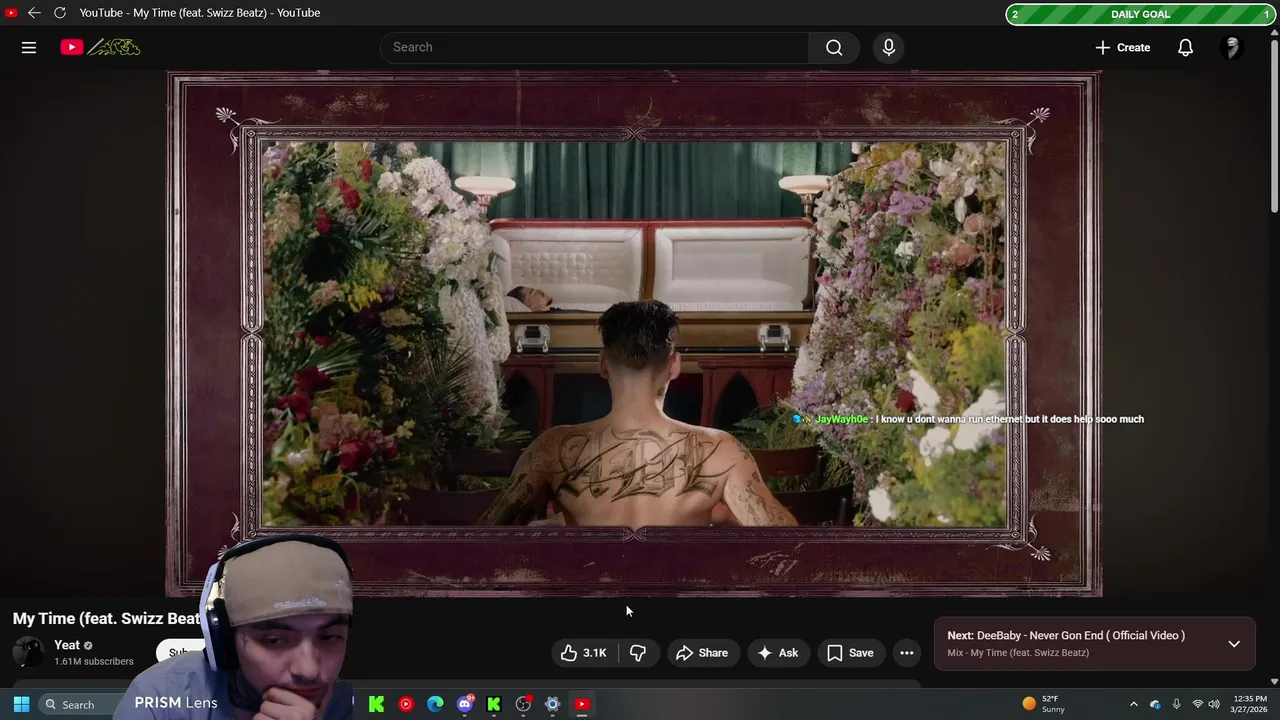The image size is (1280, 720).
Task: Open the Ask AI feature
Action: pos(778,653)
